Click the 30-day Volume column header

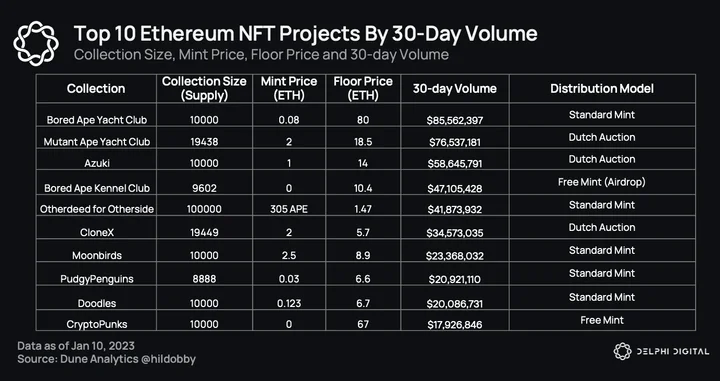(455, 89)
